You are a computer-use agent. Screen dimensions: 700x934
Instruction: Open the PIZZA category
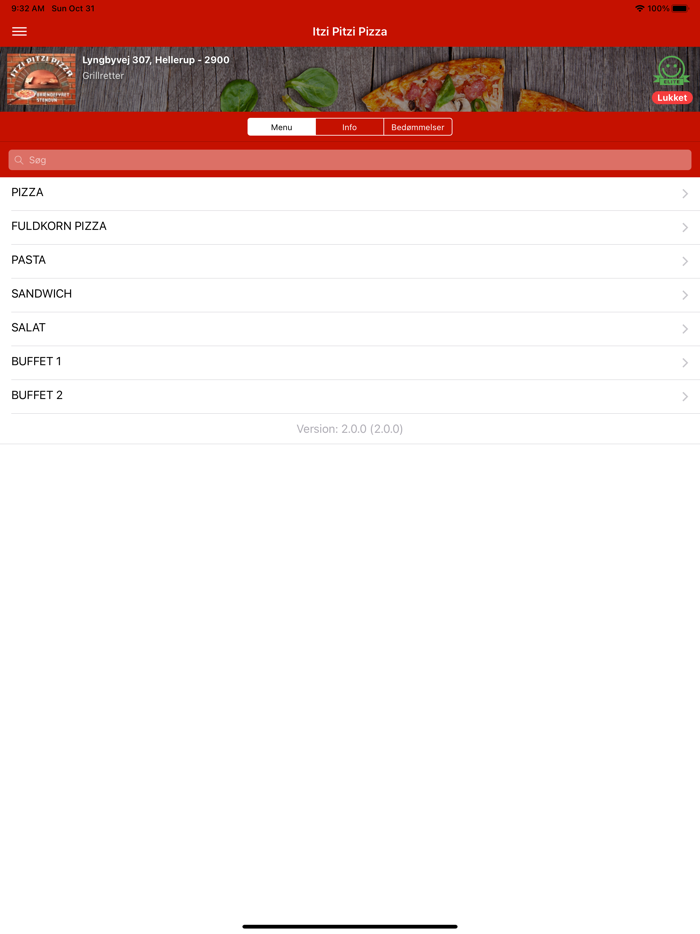click(350, 193)
